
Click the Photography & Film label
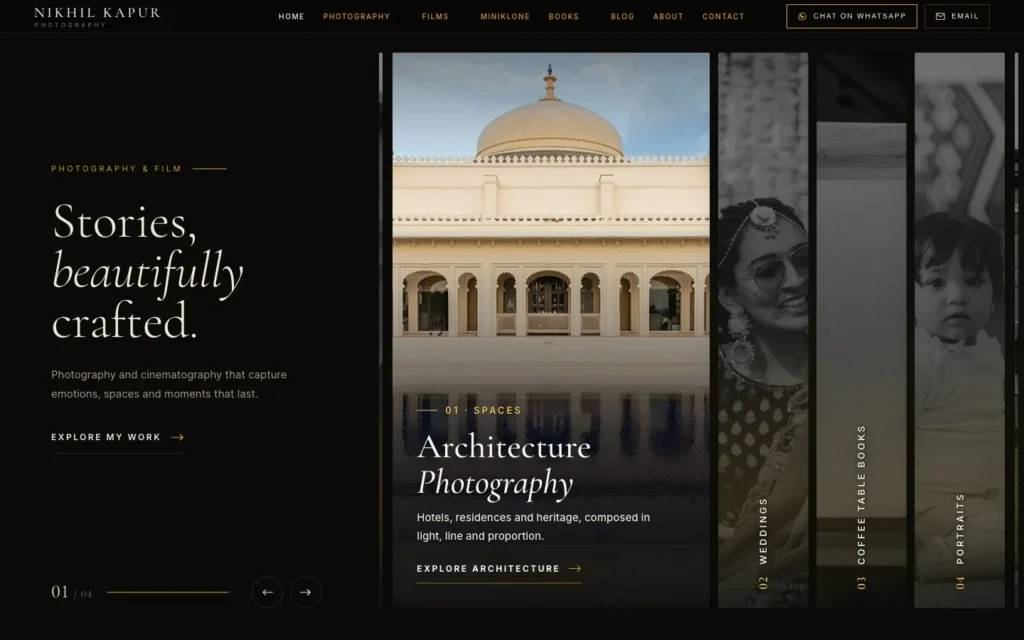(116, 168)
